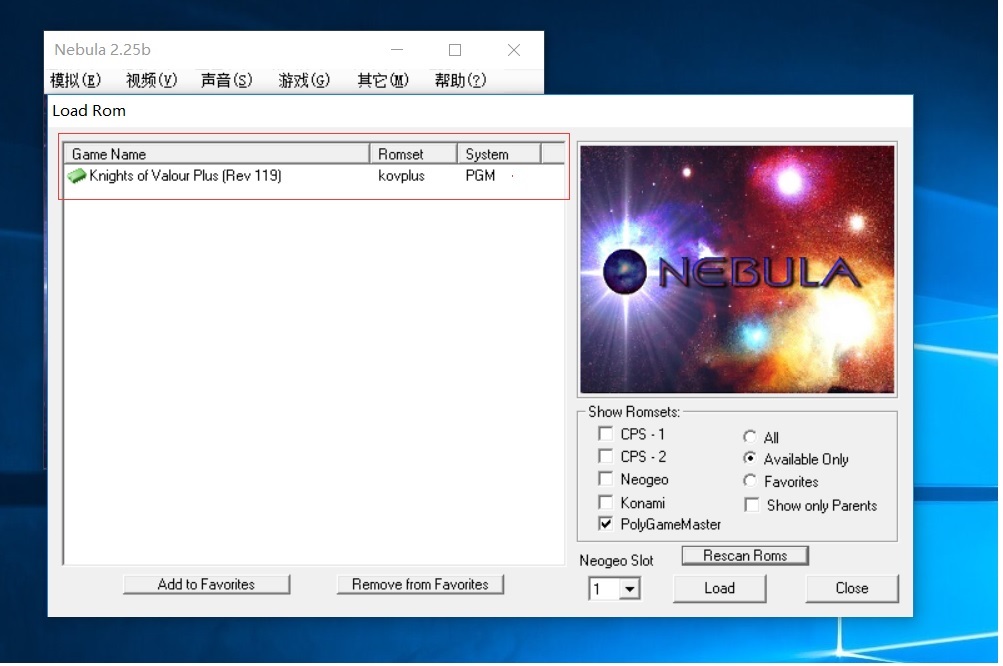Maximize the Nebula 2.25b window

pos(455,50)
